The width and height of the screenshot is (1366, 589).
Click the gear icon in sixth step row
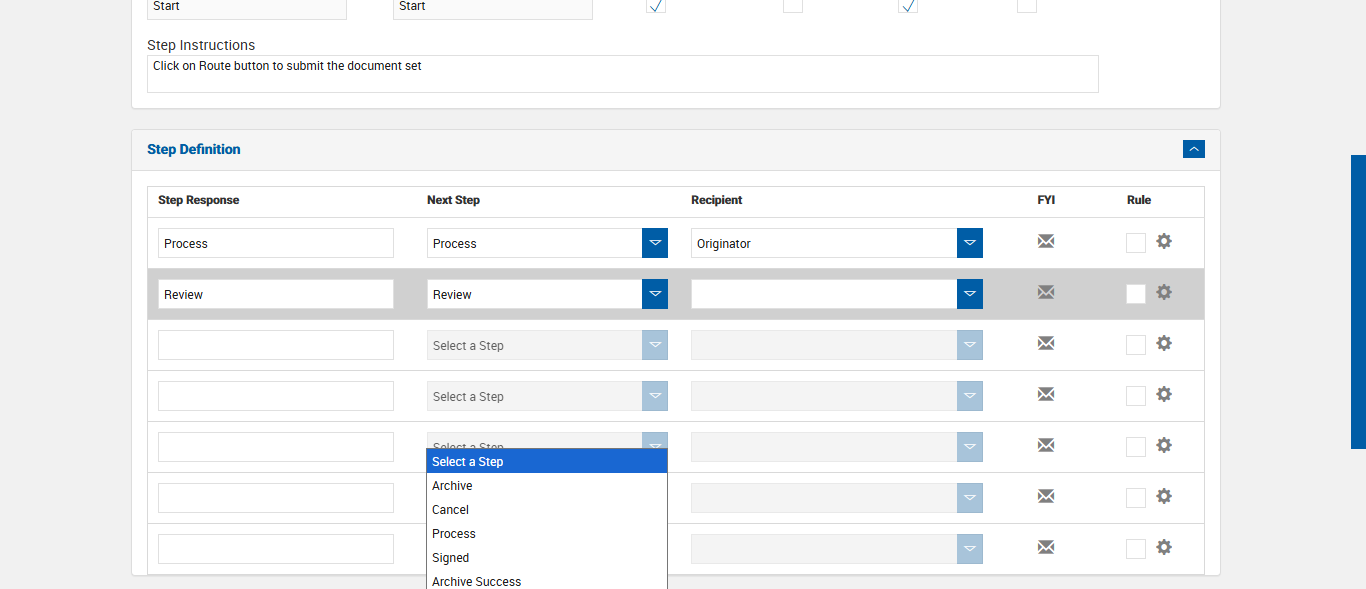point(1164,496)
